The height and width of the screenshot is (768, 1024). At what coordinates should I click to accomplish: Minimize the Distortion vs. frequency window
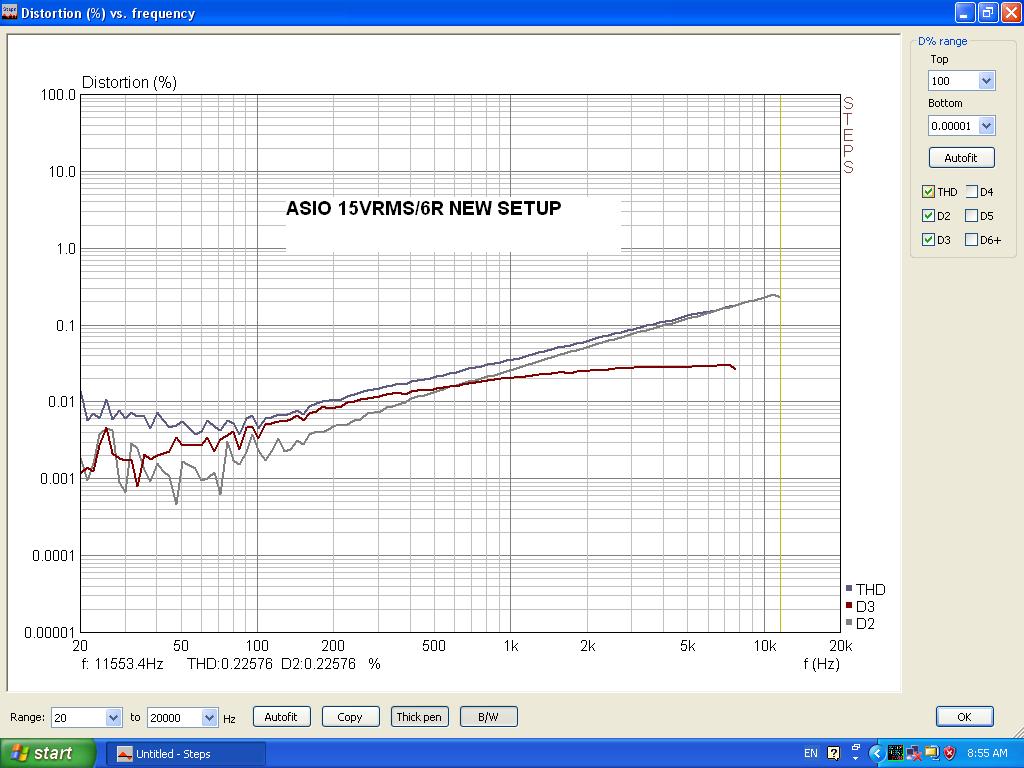coord(965,12)
